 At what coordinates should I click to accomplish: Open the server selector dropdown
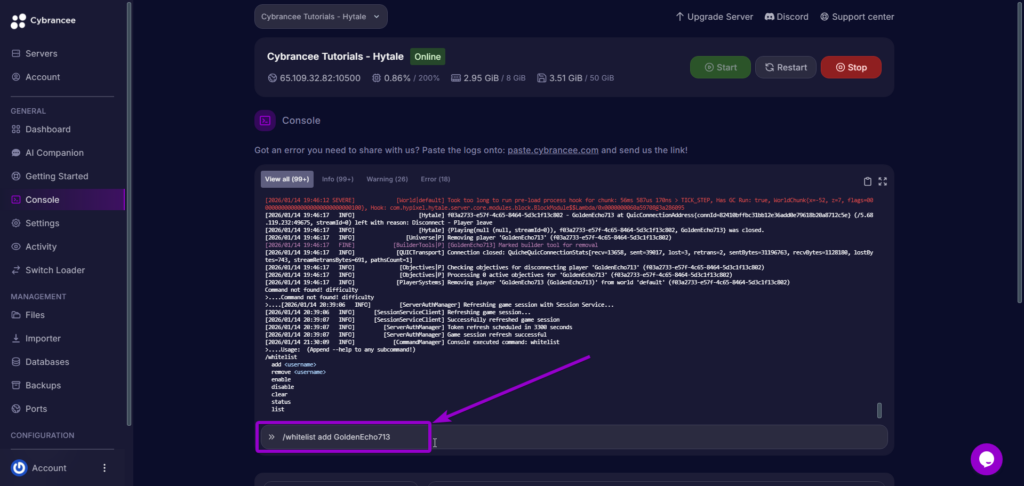[320, 16]
